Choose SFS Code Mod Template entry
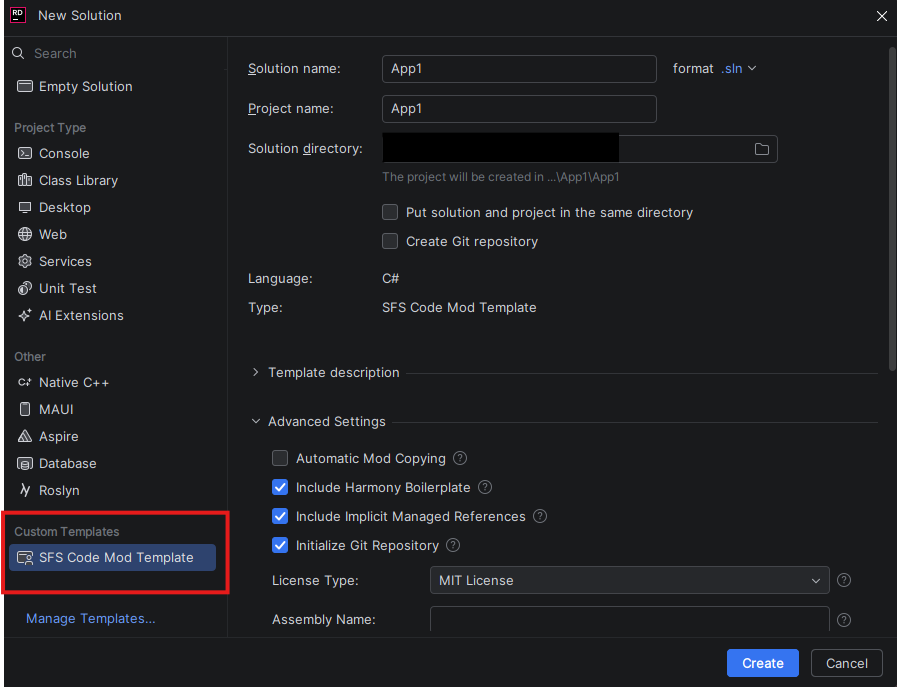Viewport: 897px width, 687px height. [112, 558]
